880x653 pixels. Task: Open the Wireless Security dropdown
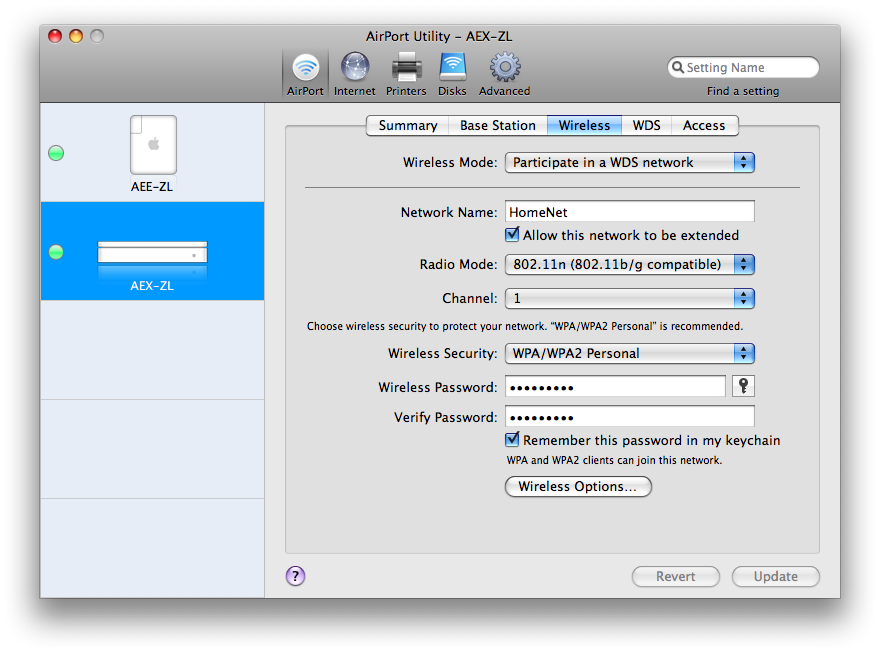[630, 353]
